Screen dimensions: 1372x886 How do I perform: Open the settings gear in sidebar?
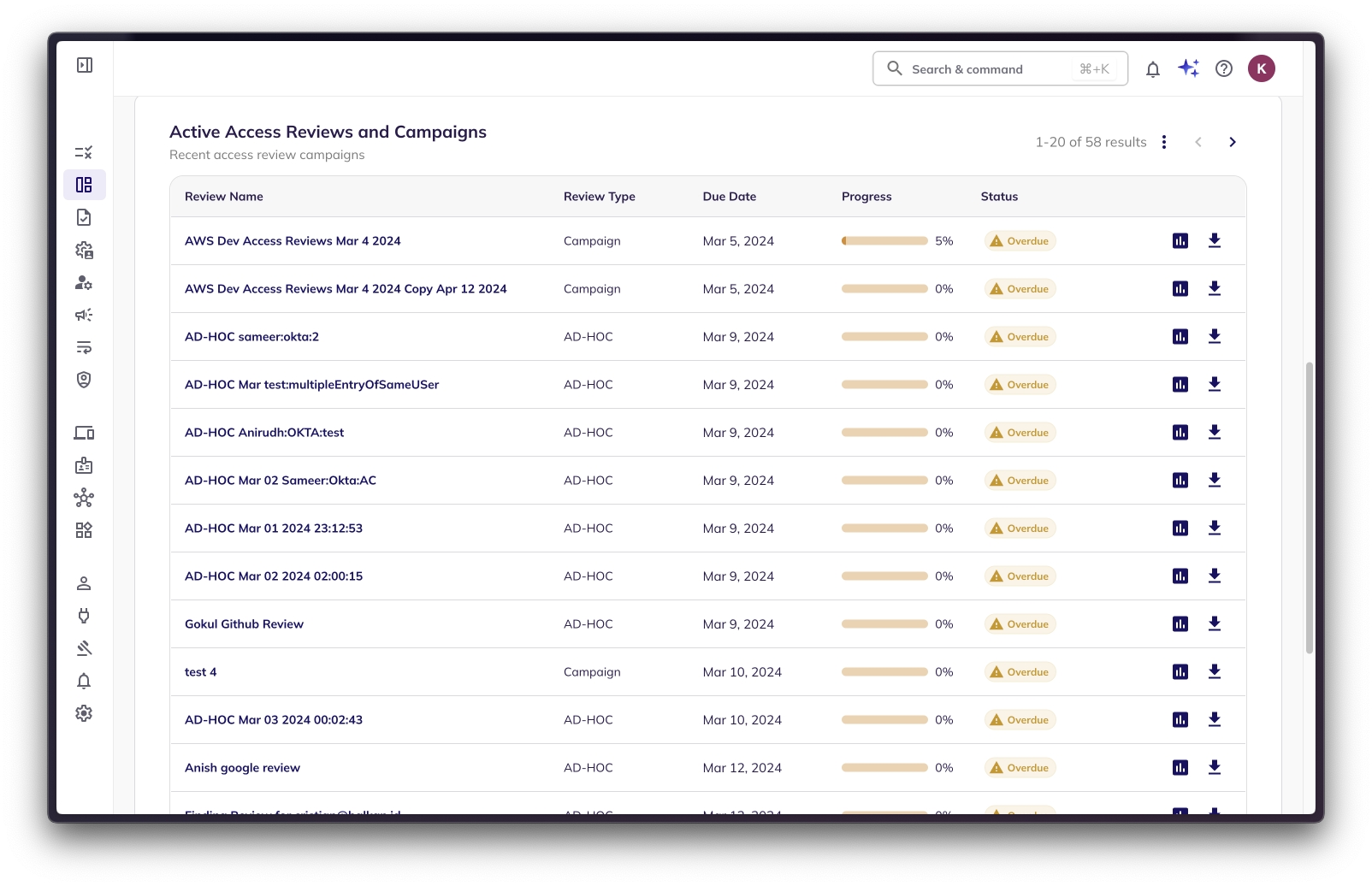(x=84, y=713)
